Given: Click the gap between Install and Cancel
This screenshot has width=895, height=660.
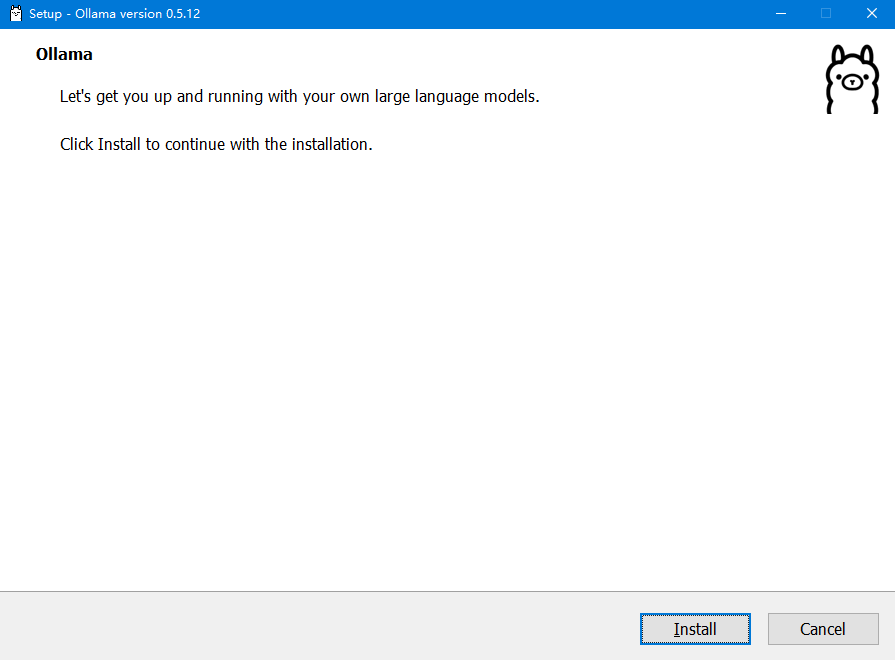Looking at the screenshot, I should coord(759,629).
